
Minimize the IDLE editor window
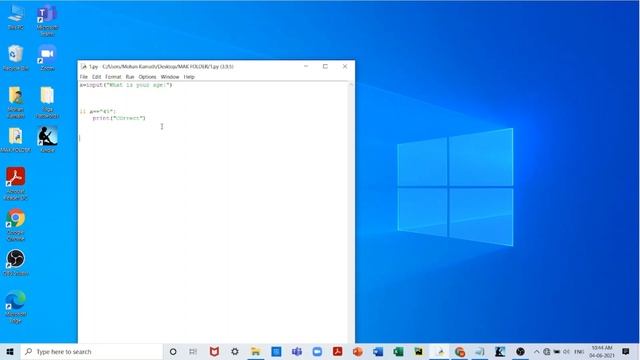click(306, 66)
